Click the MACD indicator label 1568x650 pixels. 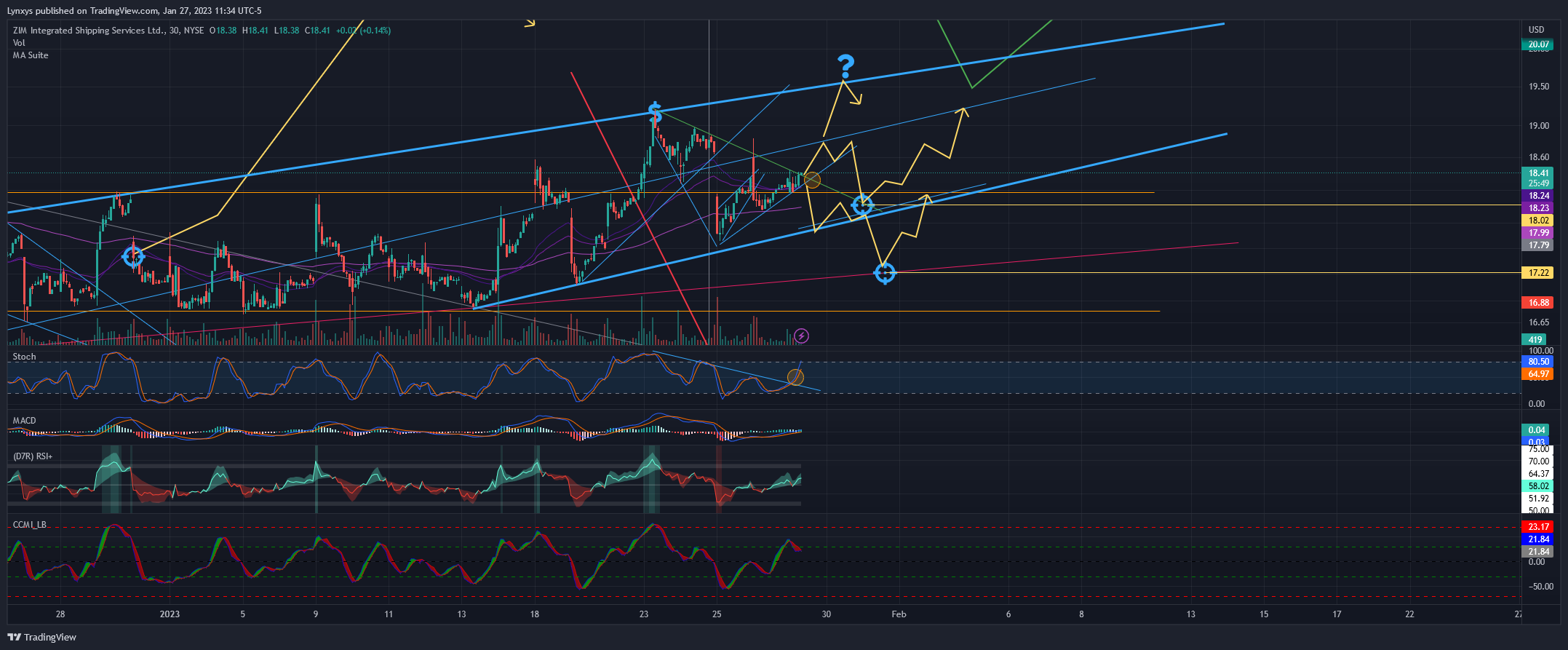click(x=24, y=421)
